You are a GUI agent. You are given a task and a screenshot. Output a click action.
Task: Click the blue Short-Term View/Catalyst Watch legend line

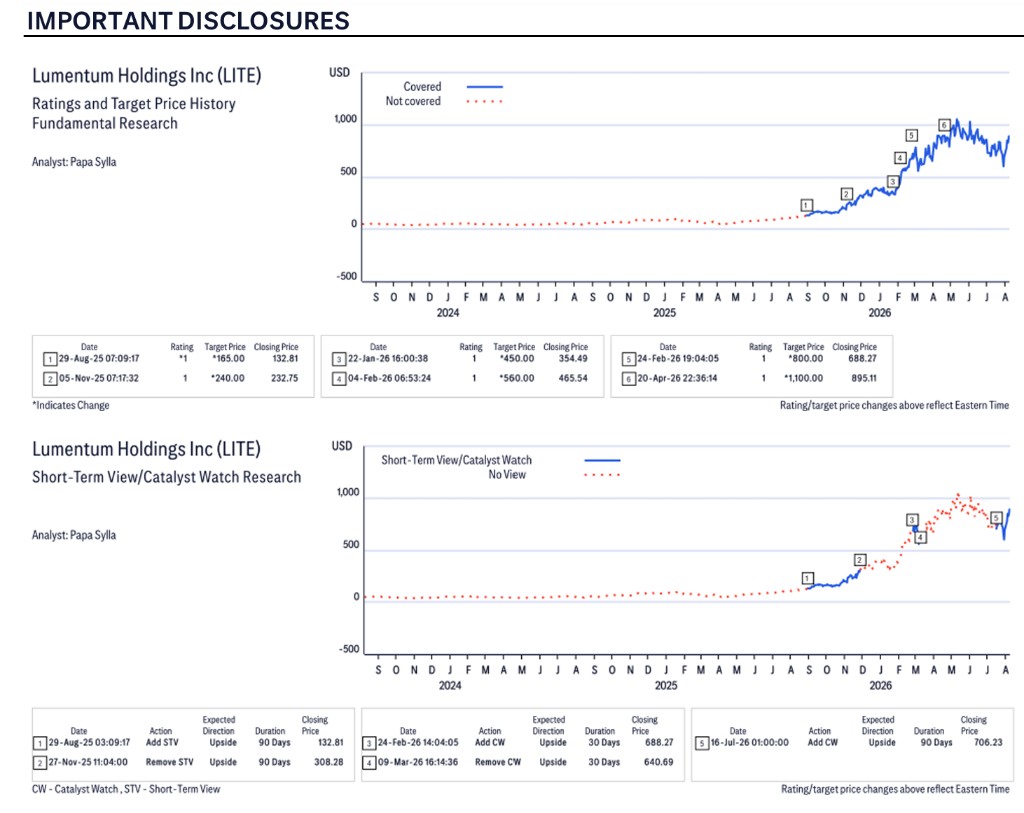tap(602, 460)
